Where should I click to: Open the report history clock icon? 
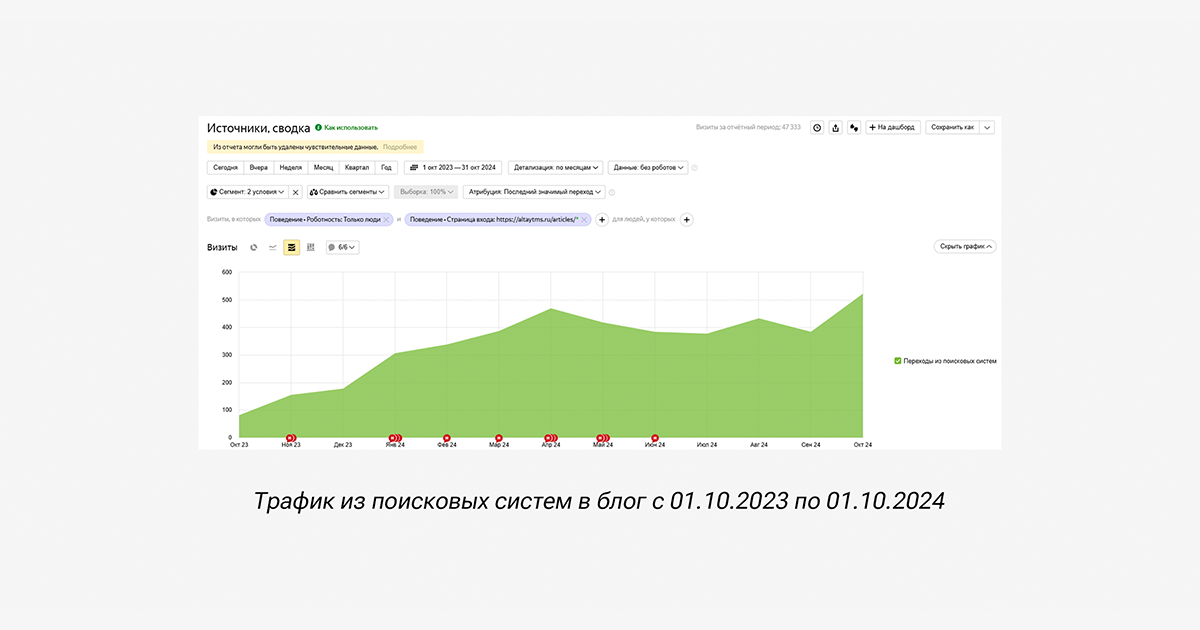[x=817, y=128]
